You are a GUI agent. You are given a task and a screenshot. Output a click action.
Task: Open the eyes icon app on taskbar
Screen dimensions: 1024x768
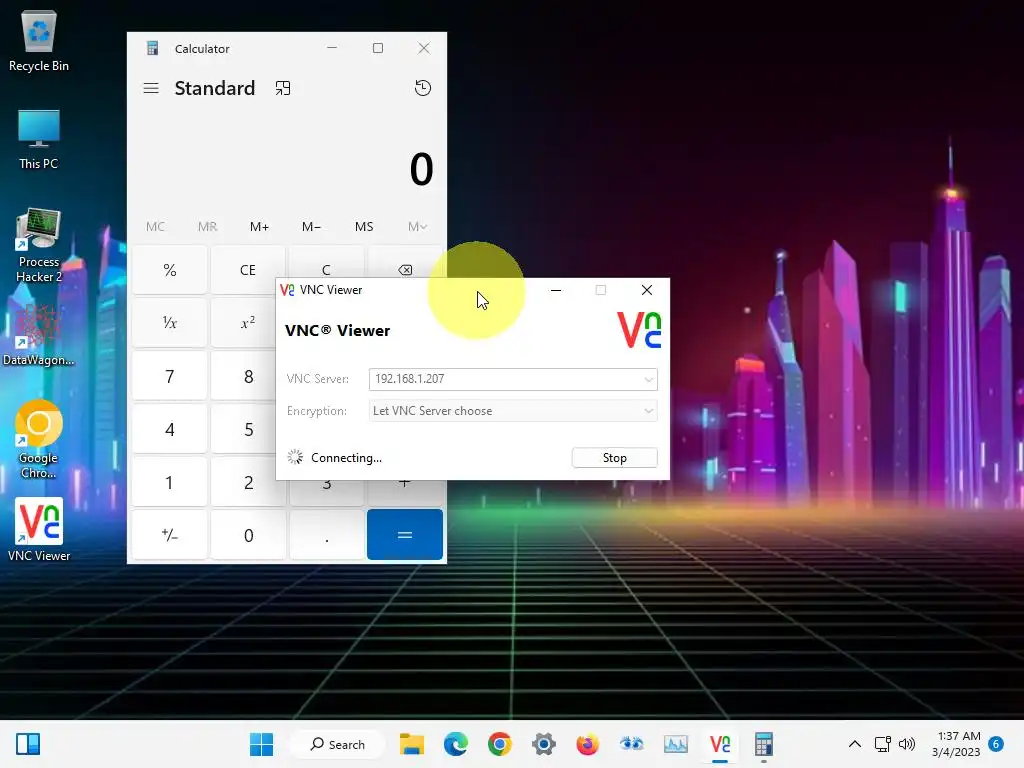coord(632,744)
